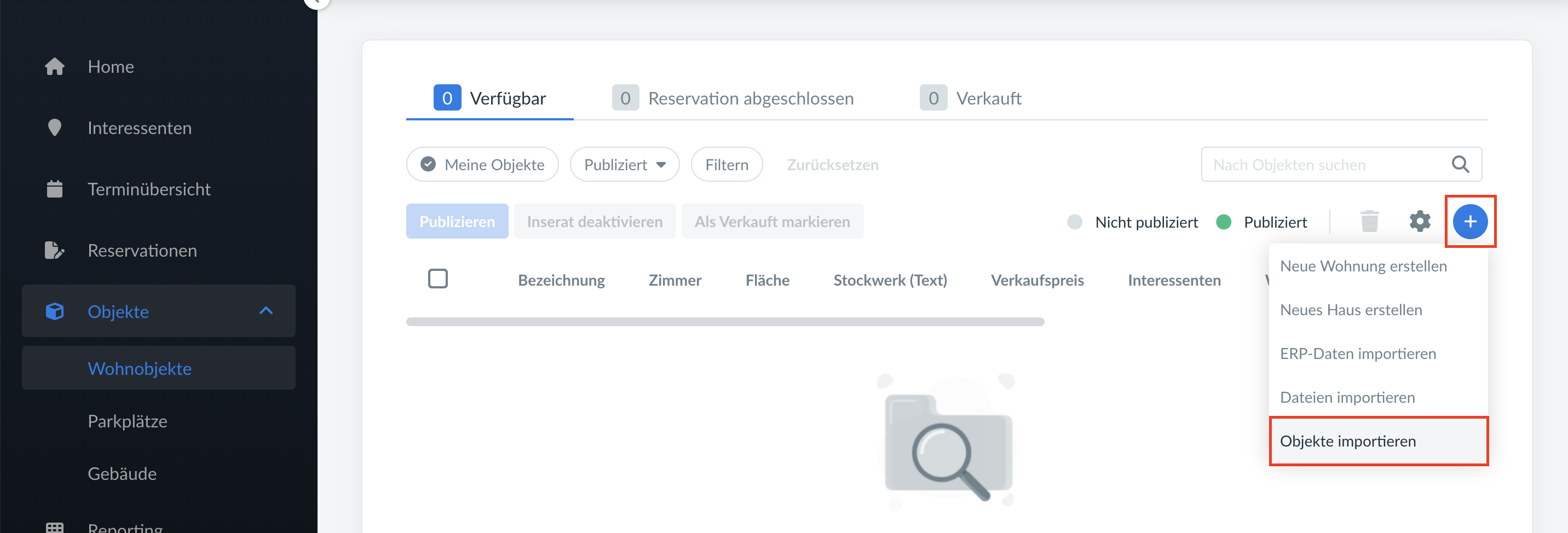Sort by the Bezeichnung column header
Screen dimensions: 1568x533
[x=561, y=280]
